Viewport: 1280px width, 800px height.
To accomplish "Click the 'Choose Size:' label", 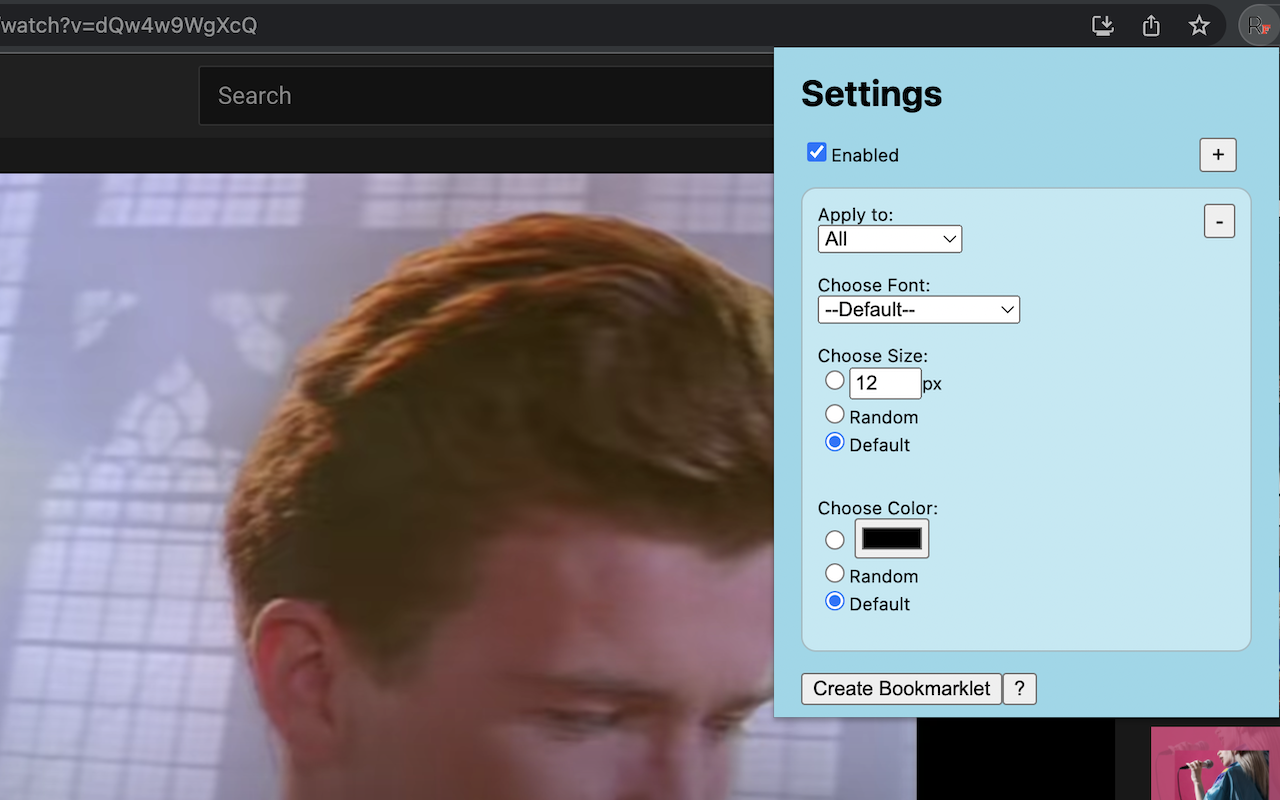I will click(873, 356).
